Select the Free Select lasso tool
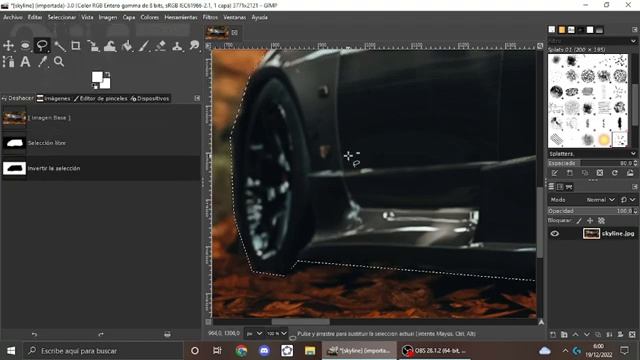 pyautogui.click(x=42, y=46)
